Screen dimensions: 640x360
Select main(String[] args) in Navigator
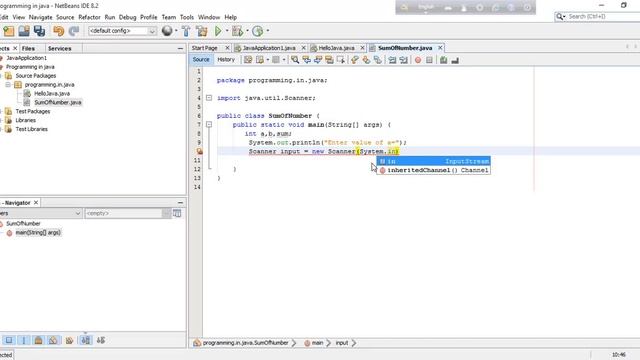point(38,233)
